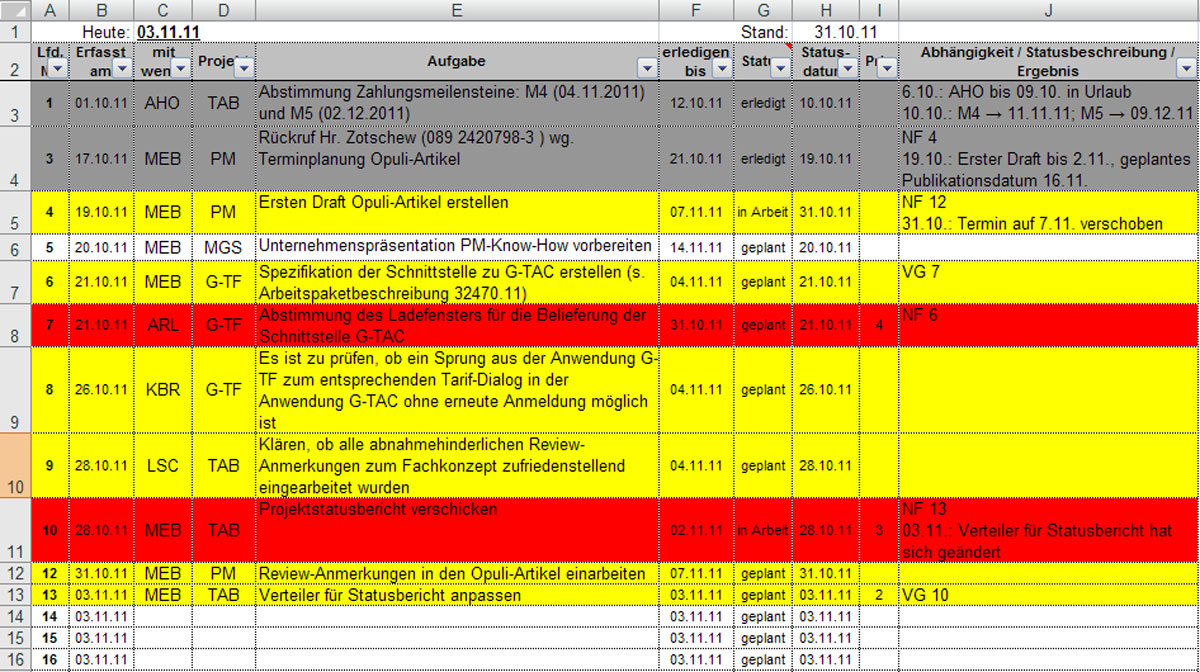Select the 'Projektstatusbericht verschicken' task cell
The height and width of the screenshot is (672, 1200).
(x=456, y=530)
